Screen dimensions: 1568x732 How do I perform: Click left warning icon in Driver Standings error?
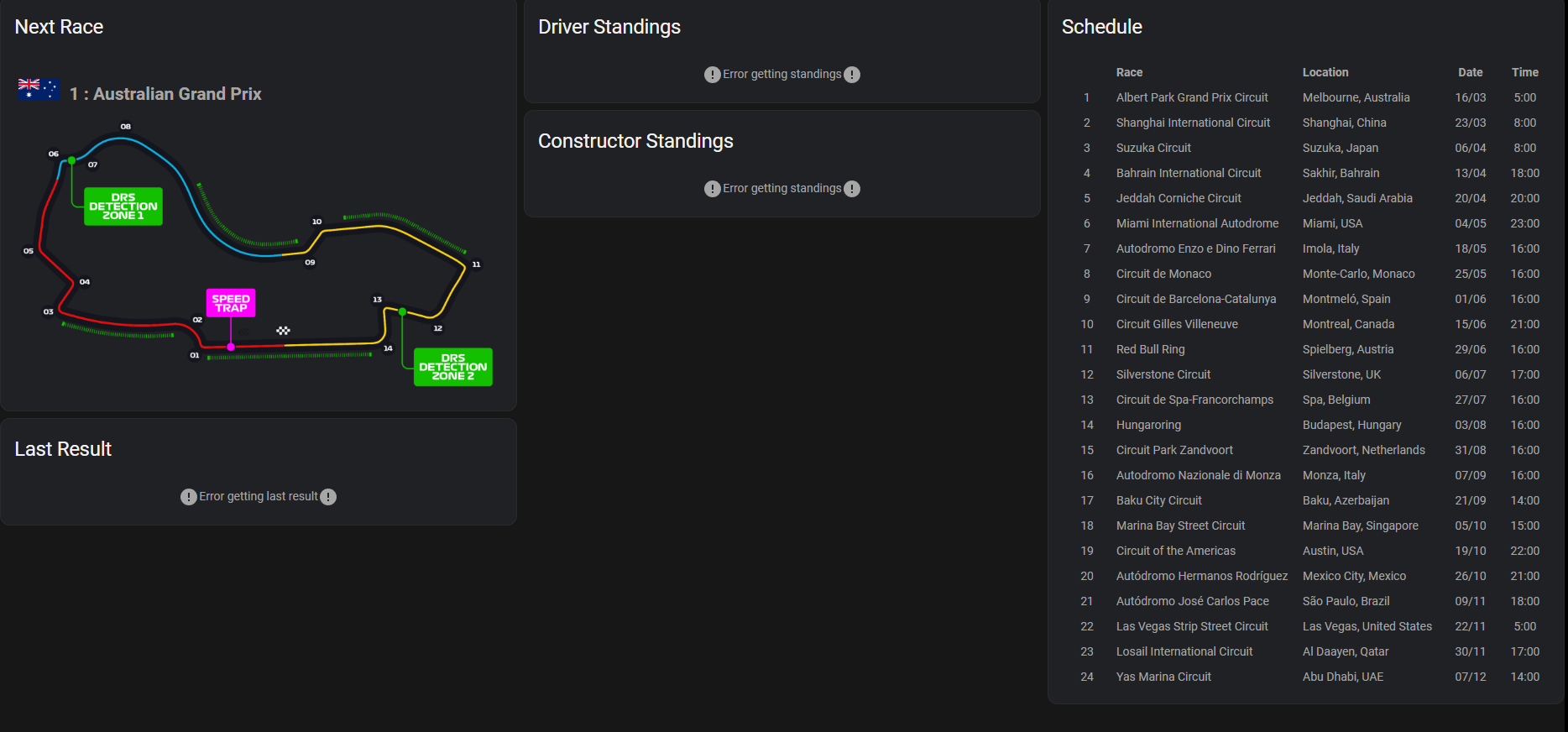click(x=713, y=75)
